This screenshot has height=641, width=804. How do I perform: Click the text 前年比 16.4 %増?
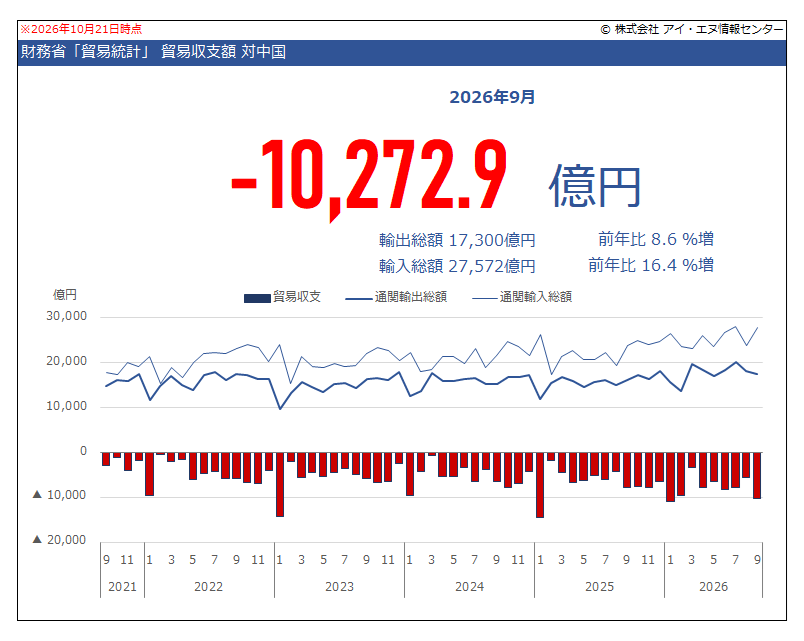(651, 265)
